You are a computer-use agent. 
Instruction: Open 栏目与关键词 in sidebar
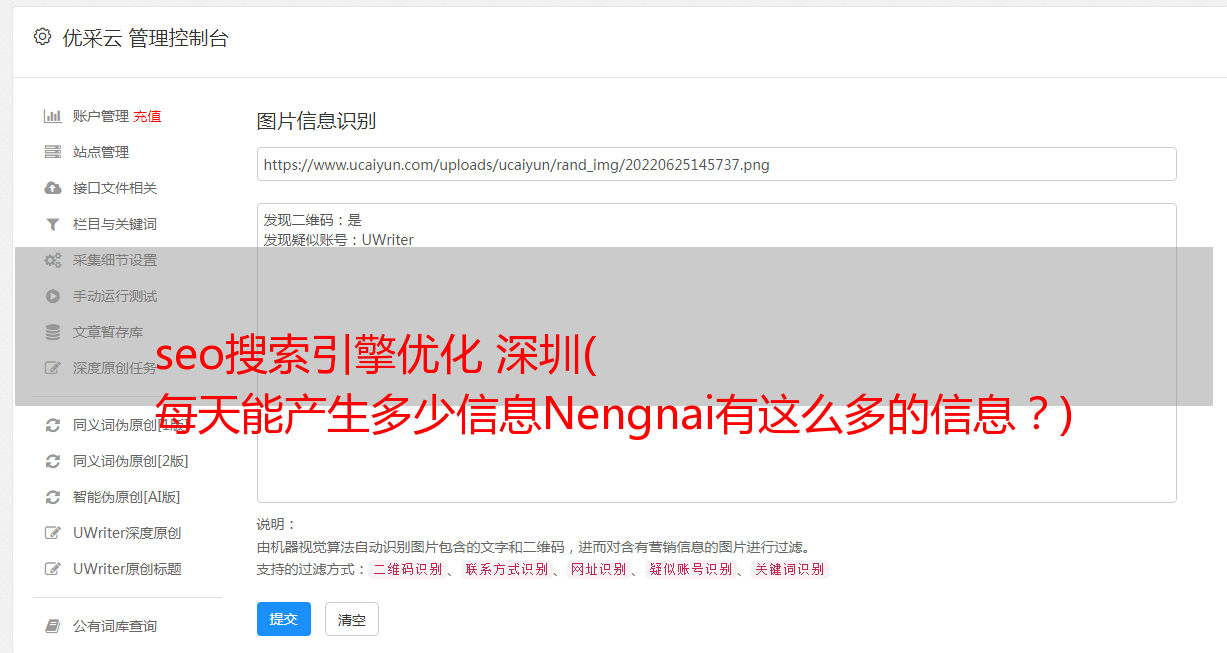115,224
